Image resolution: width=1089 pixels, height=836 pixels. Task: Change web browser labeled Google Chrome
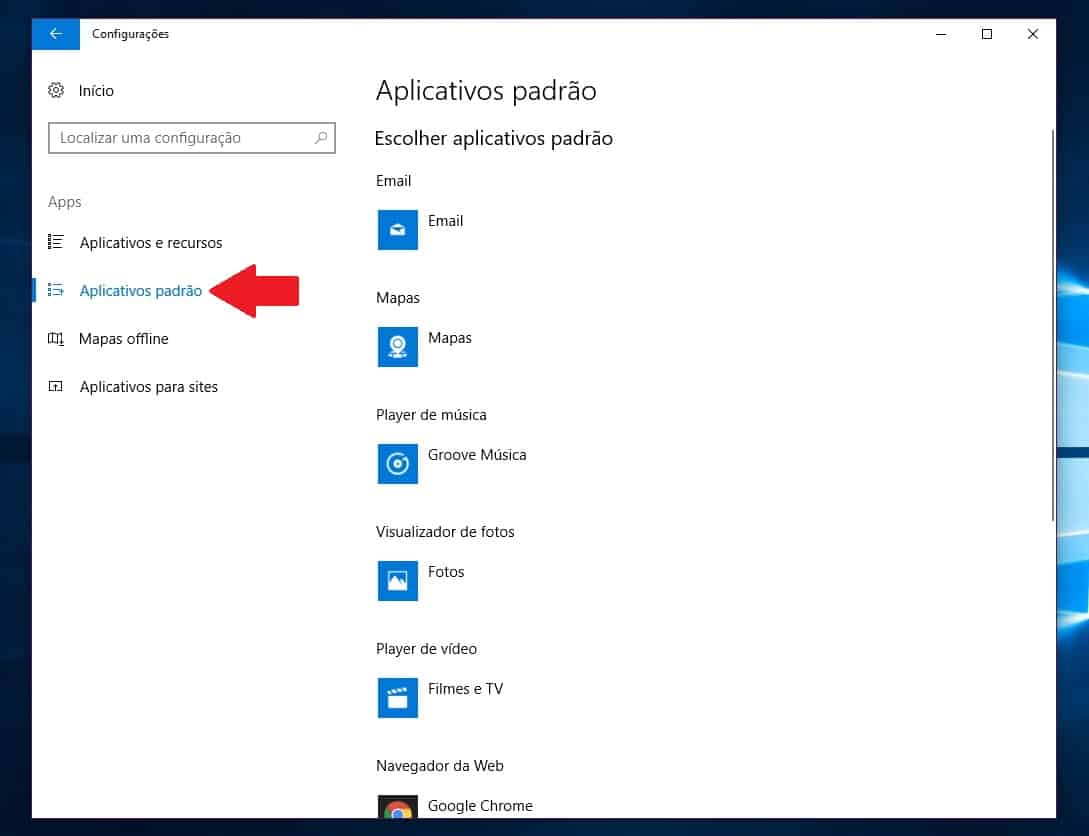480,805
